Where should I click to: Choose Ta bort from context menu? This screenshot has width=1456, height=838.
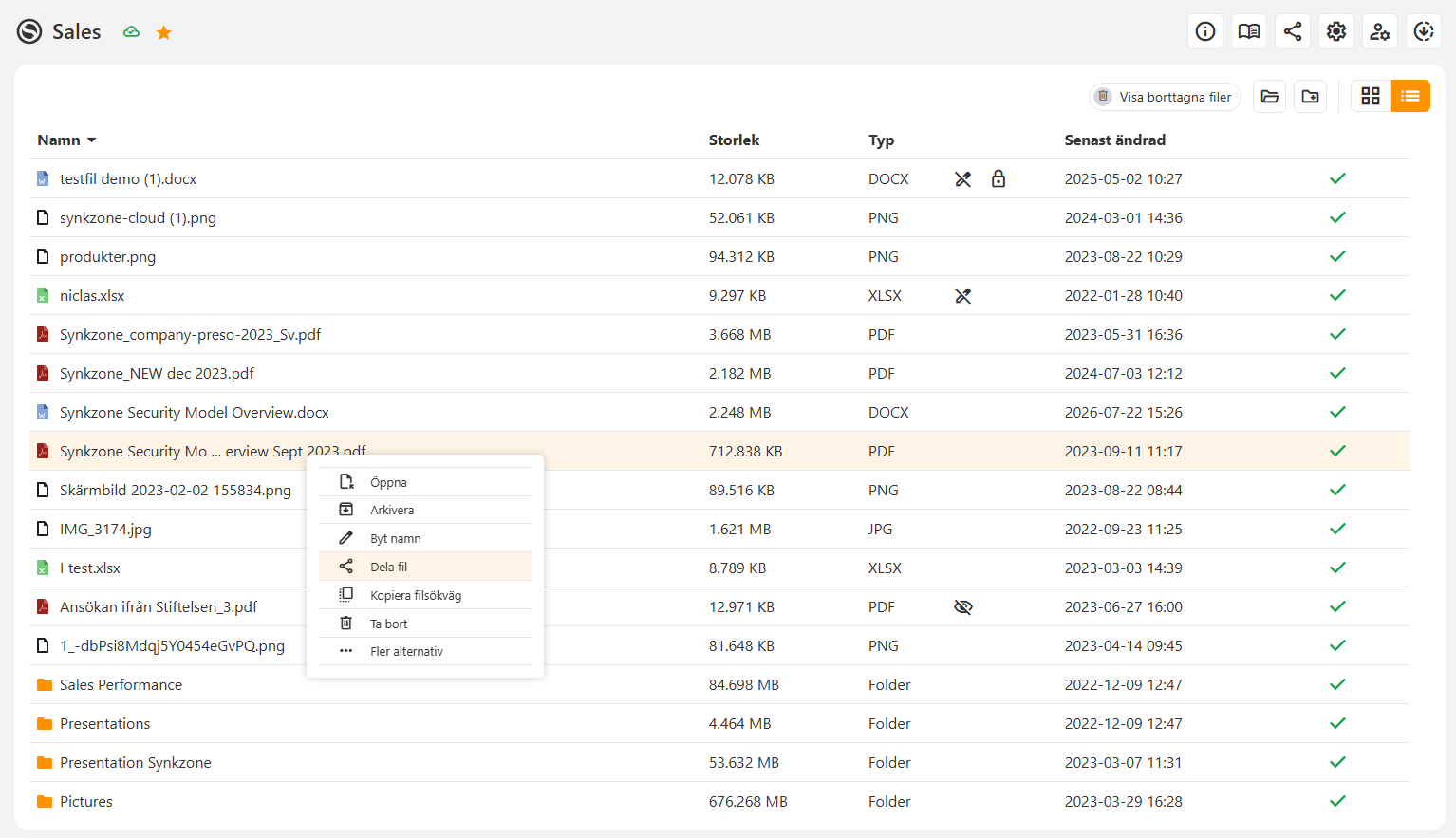tap(425, 624)
